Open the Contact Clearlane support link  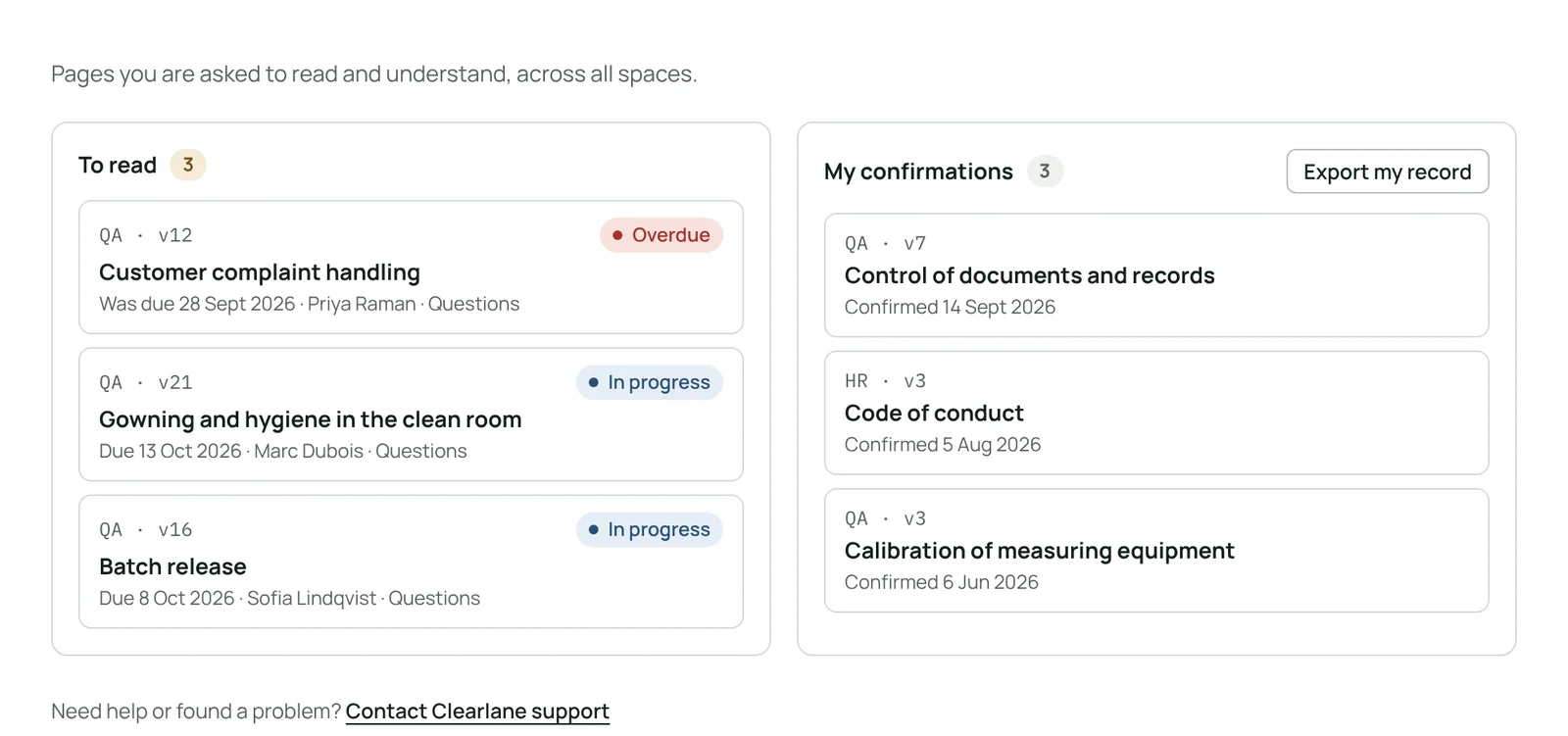(x=477, y=711)
